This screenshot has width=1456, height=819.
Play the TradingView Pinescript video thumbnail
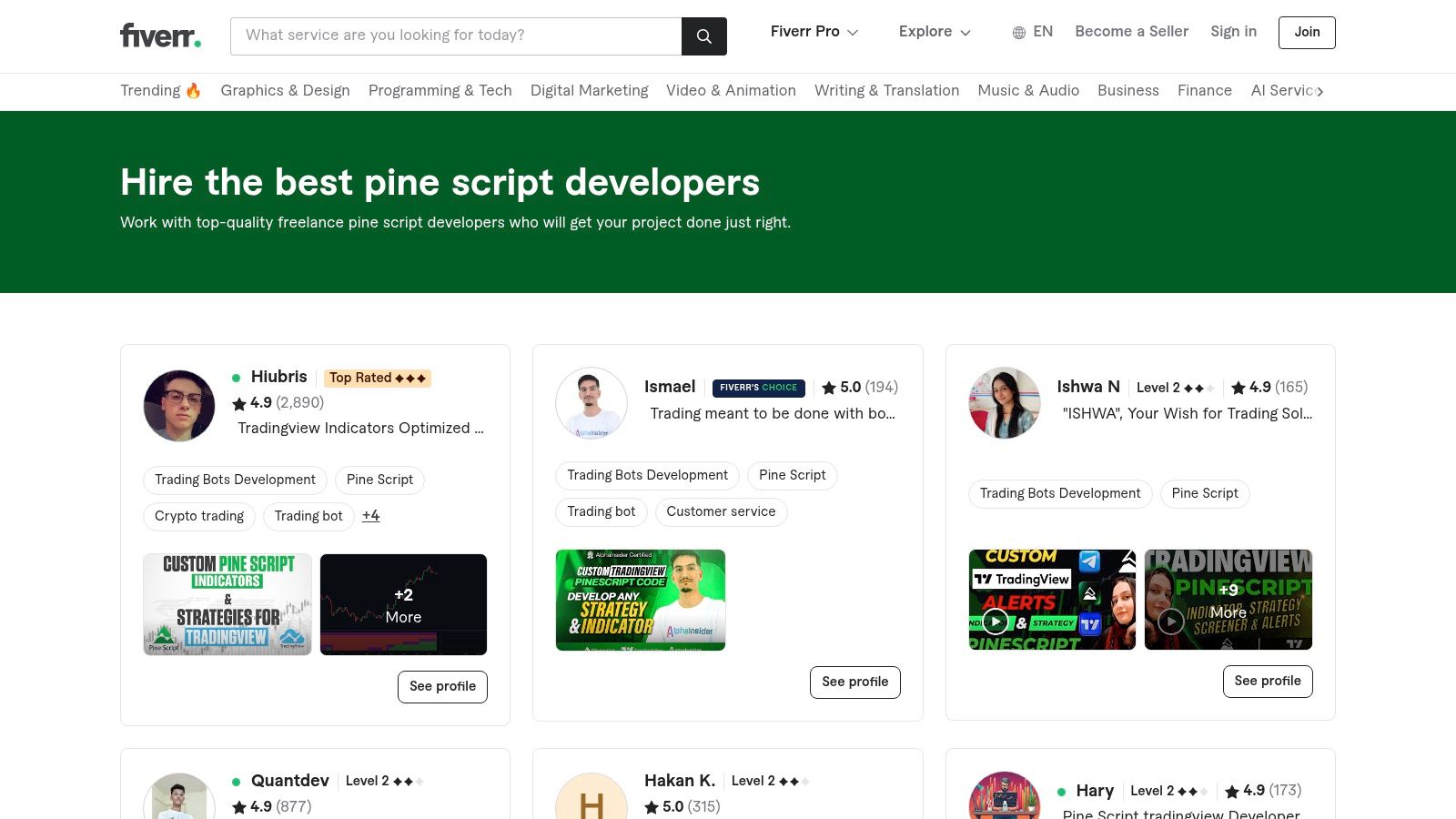(x=1171, y=622)
